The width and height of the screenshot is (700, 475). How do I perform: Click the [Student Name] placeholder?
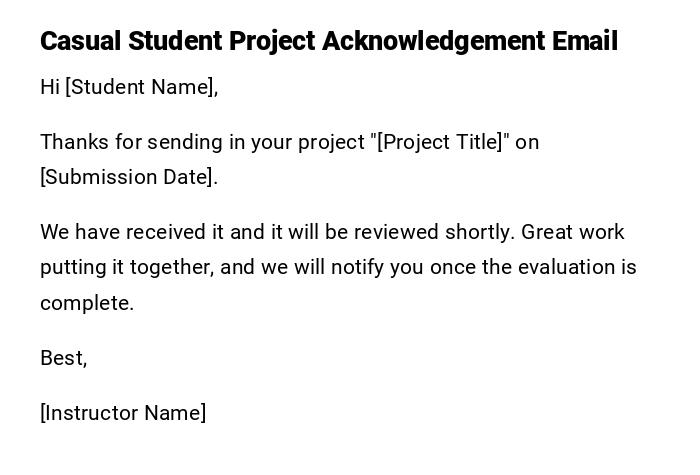click(141, 87)
